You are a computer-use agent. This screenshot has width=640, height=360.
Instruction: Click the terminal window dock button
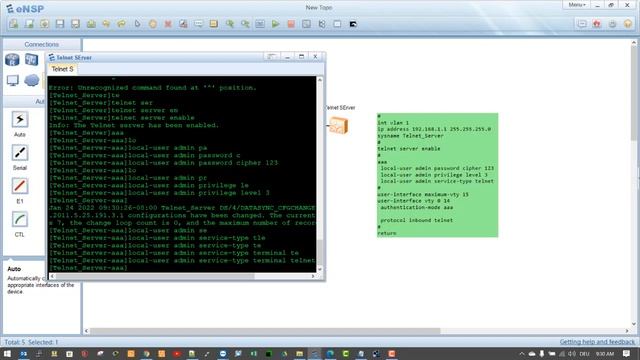[271, 57]
